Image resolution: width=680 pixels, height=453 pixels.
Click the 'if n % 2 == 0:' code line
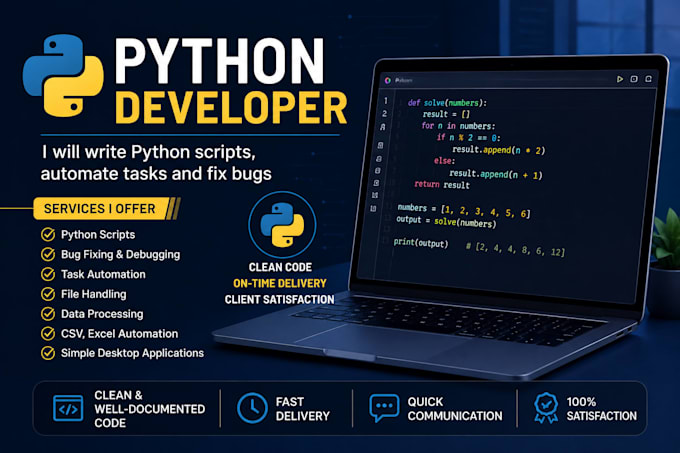tap(468, 137)
